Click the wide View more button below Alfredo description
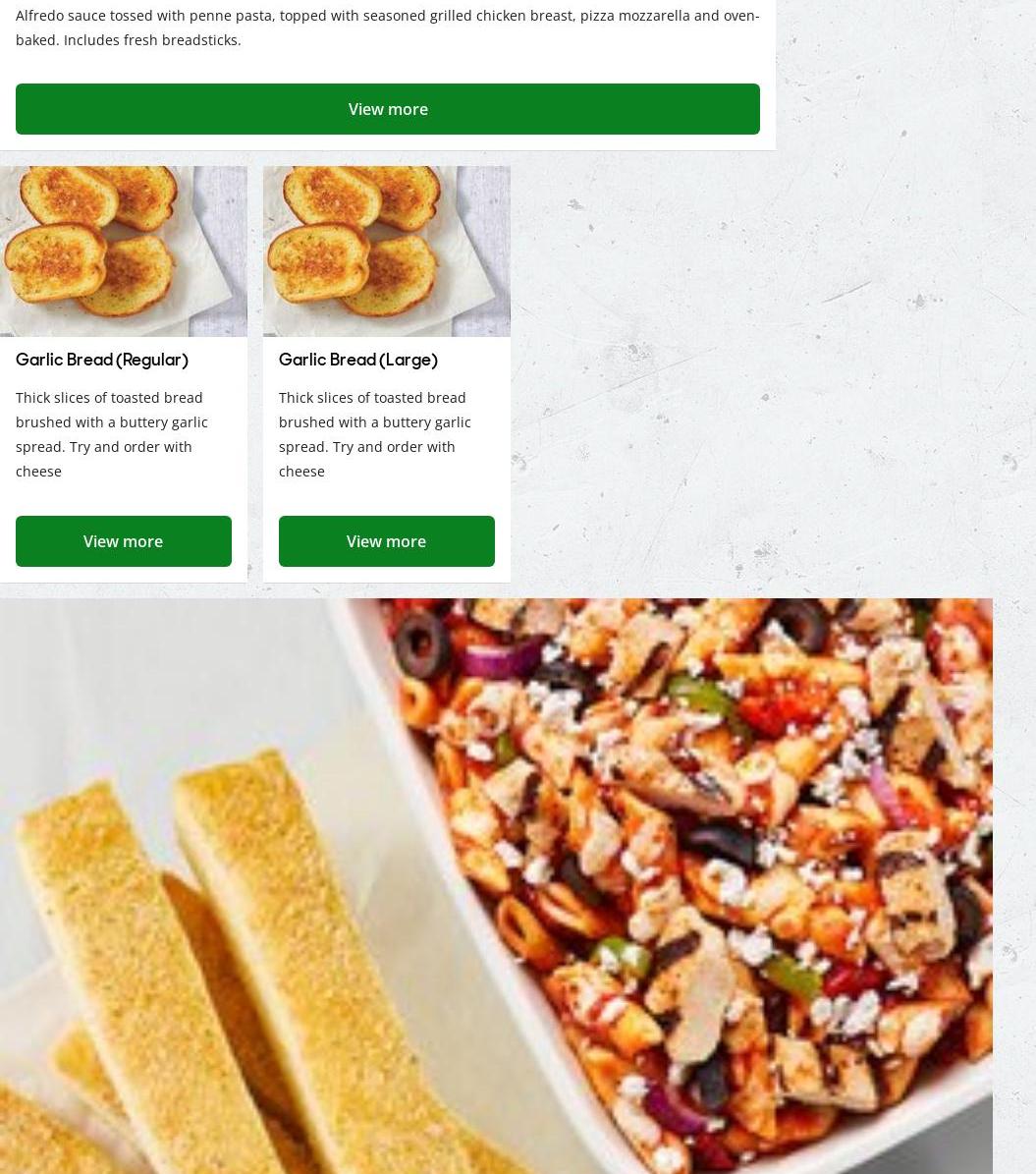The image size is (1036, 1174). click(388, 109)
